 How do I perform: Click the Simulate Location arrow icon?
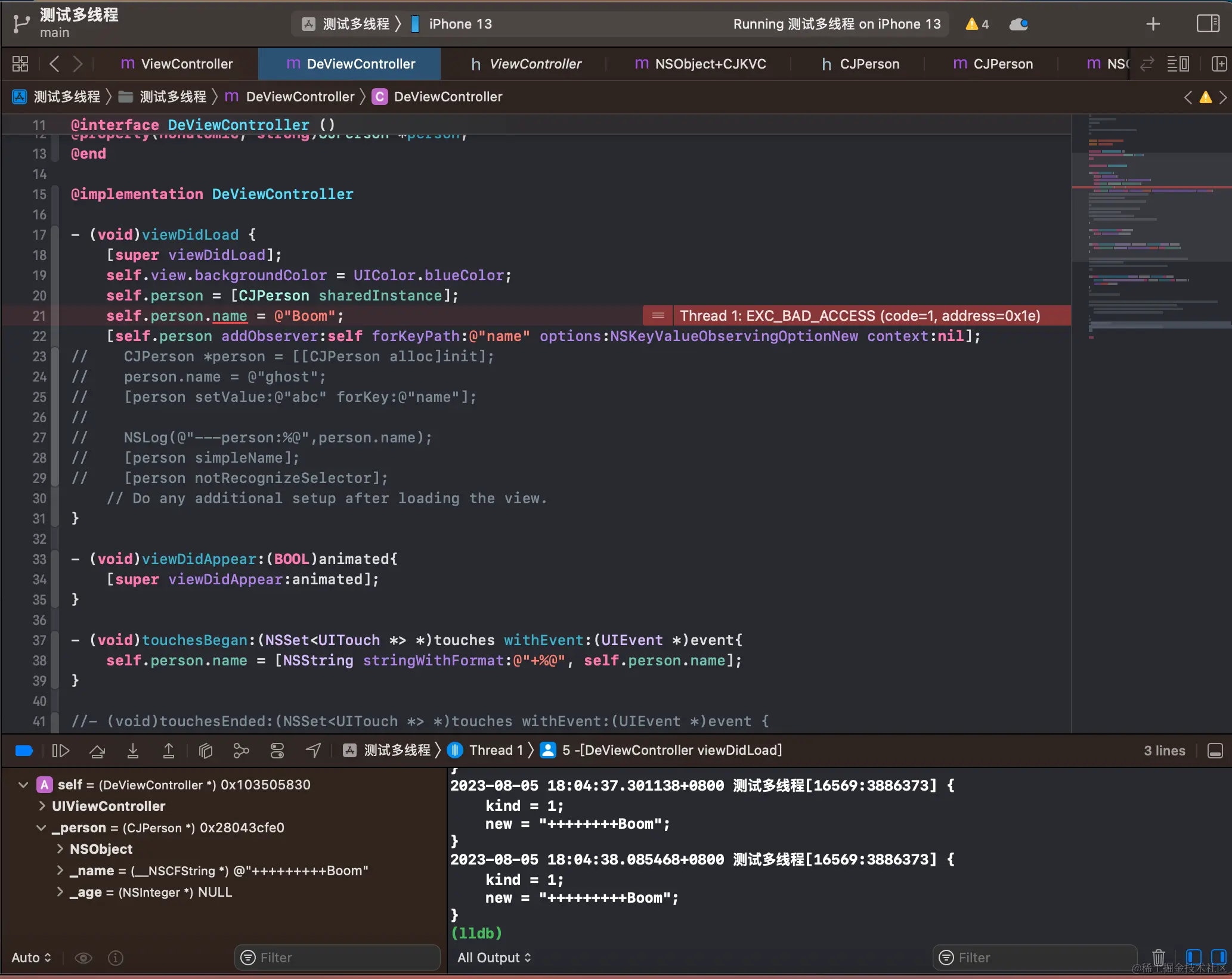pyautogui.click(x=313, y=751)
